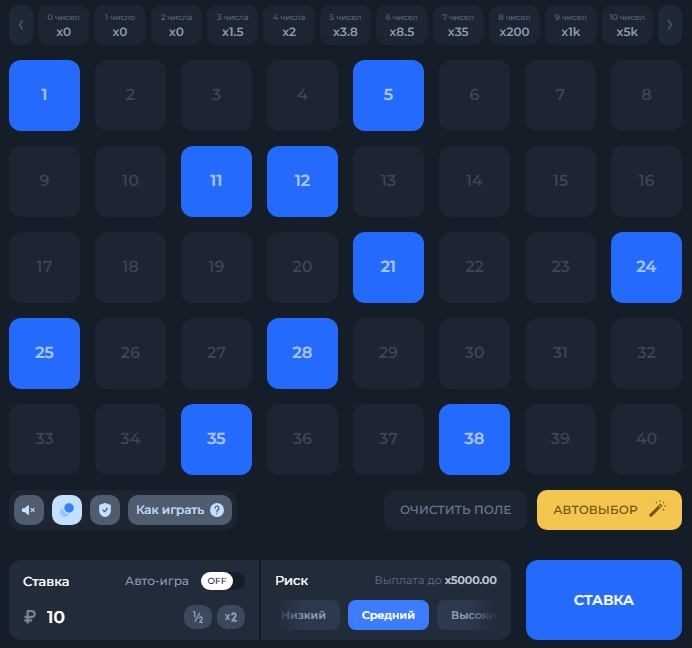This screenshot has height=648, width=692.
Task: Halve the bet with the ½ button
Action: coord(198,617)
